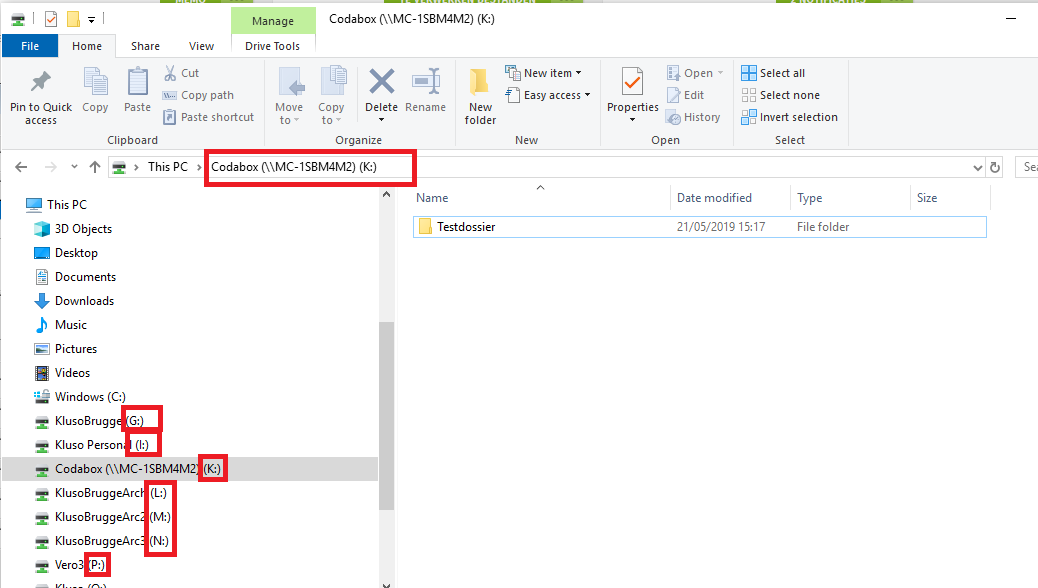Click Select all in the ribbon

pyautogui.click(x=773, y=73)
